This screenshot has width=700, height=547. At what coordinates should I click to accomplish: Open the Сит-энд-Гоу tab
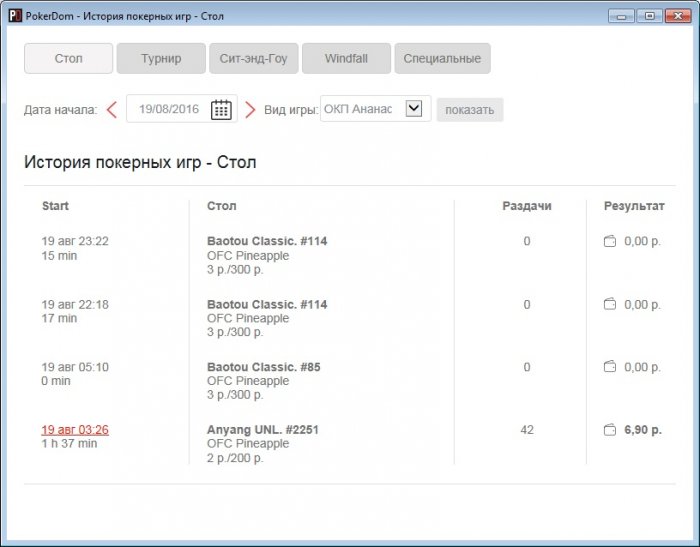click(253, 59)
